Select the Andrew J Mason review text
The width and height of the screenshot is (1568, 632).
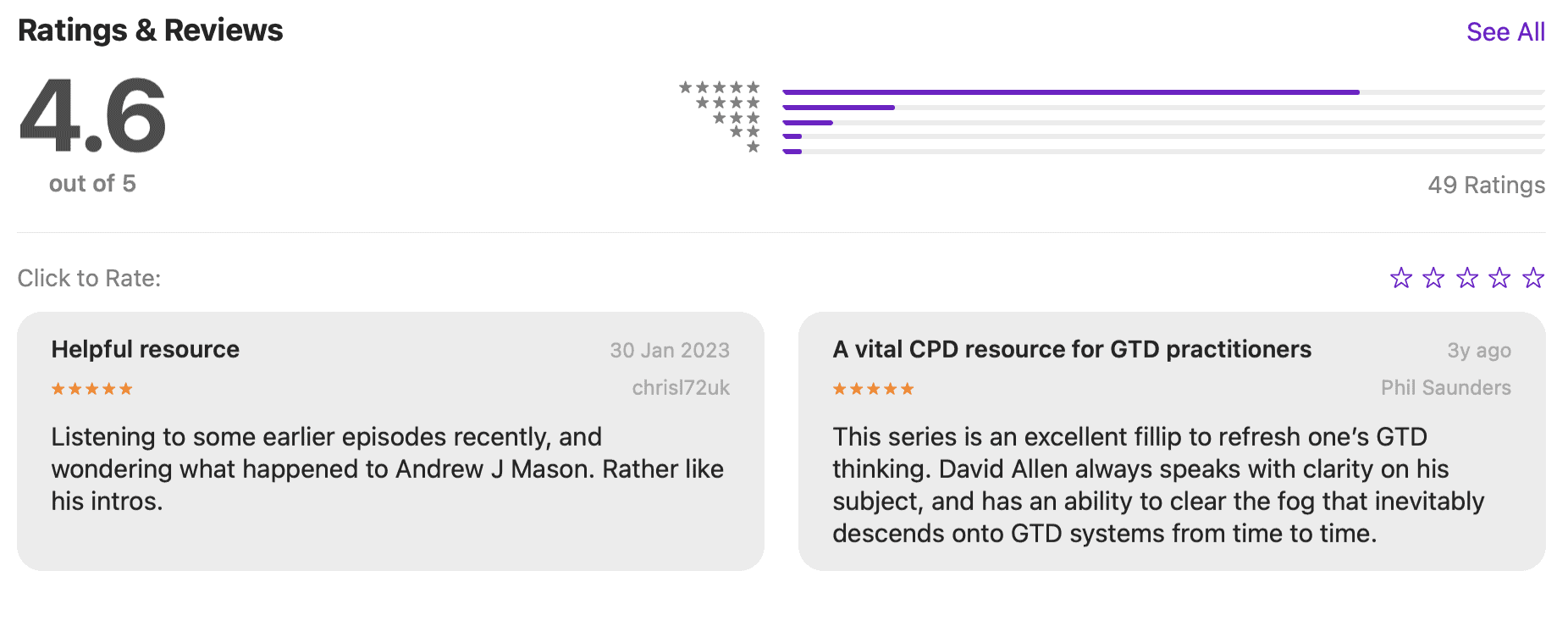(x=387, y=468)
